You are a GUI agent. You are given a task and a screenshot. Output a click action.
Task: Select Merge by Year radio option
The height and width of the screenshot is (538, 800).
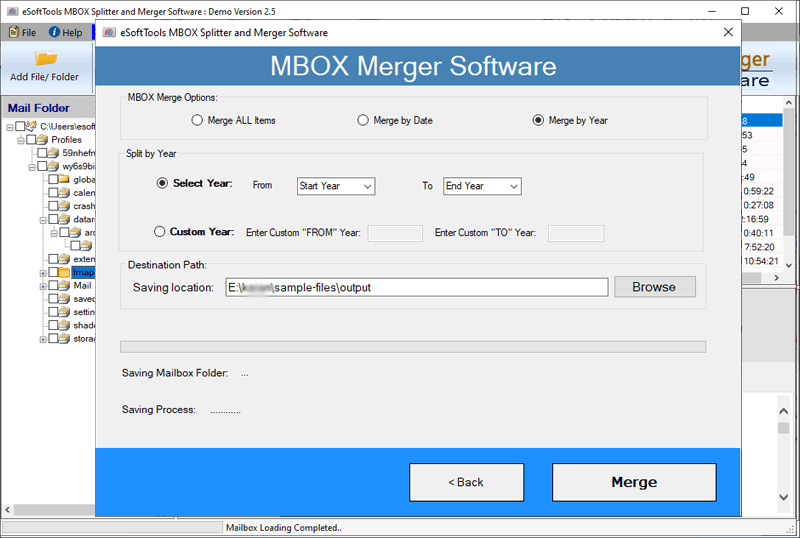pyautogui.click(x=538, y=120)
